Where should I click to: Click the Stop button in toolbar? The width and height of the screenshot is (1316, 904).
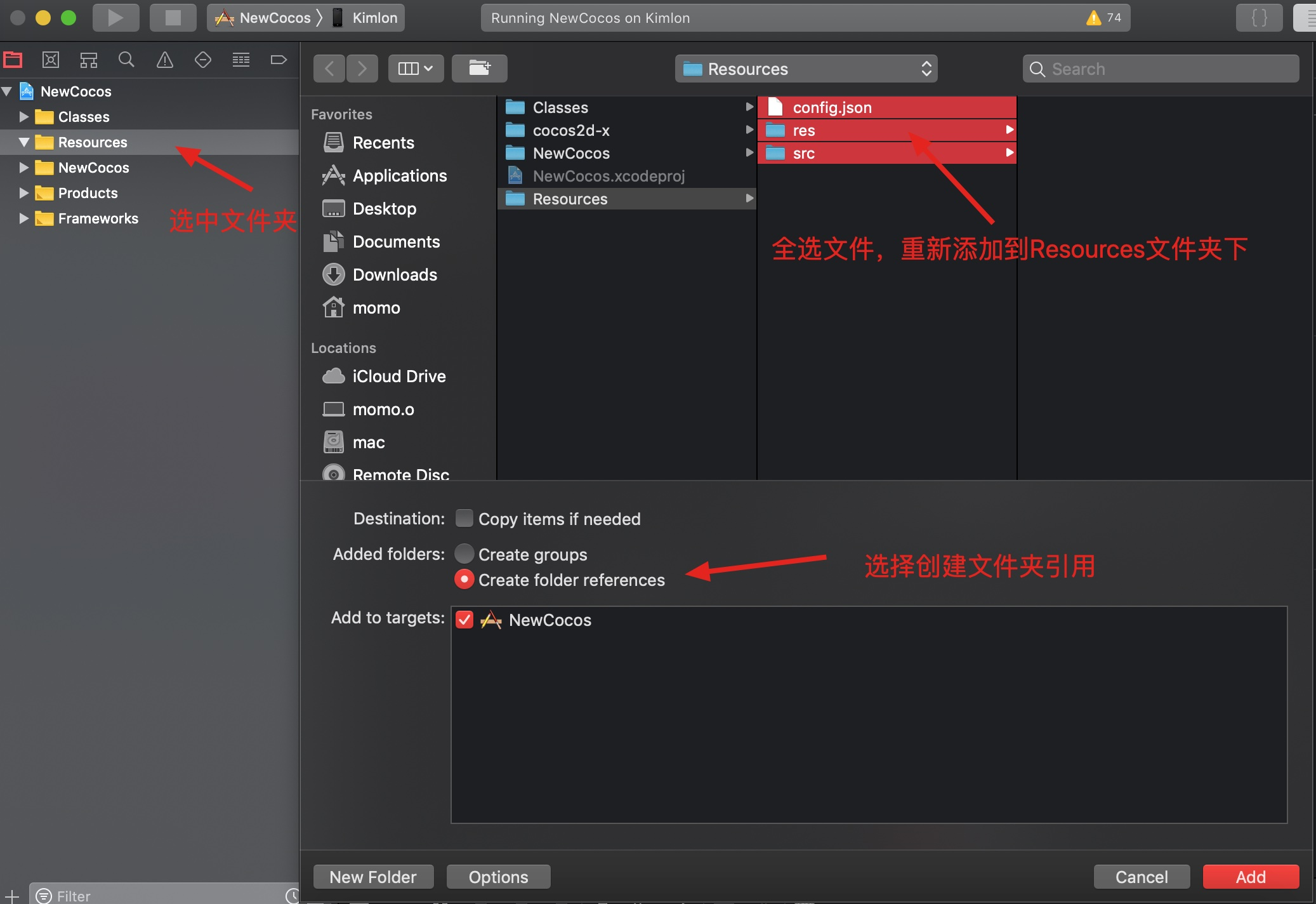[x=173, y=18]
